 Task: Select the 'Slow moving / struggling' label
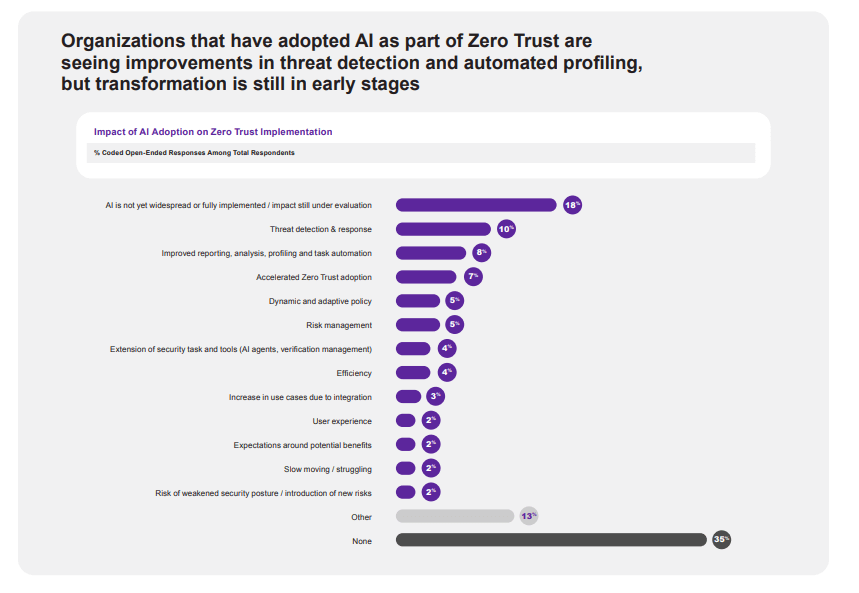pyautogui.click(x=327, y=469)
